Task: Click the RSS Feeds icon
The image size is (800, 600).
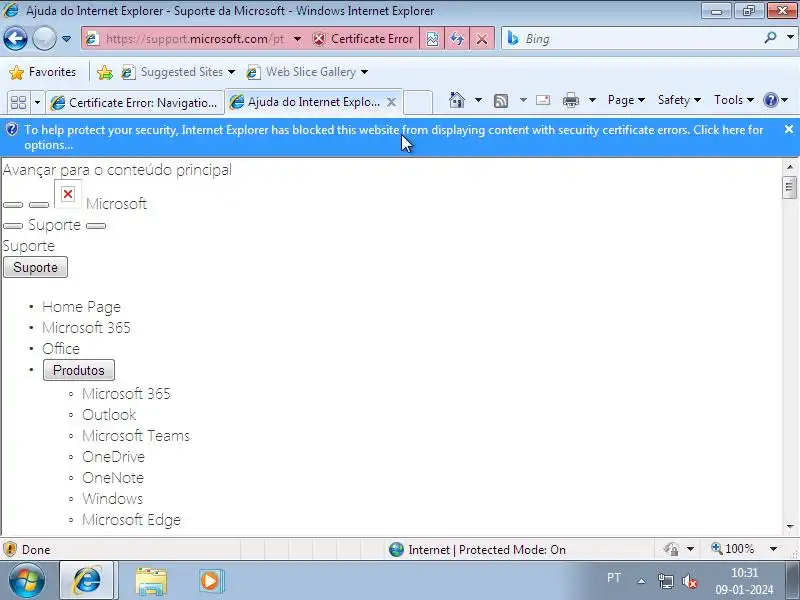Action: tap(501, 101)
